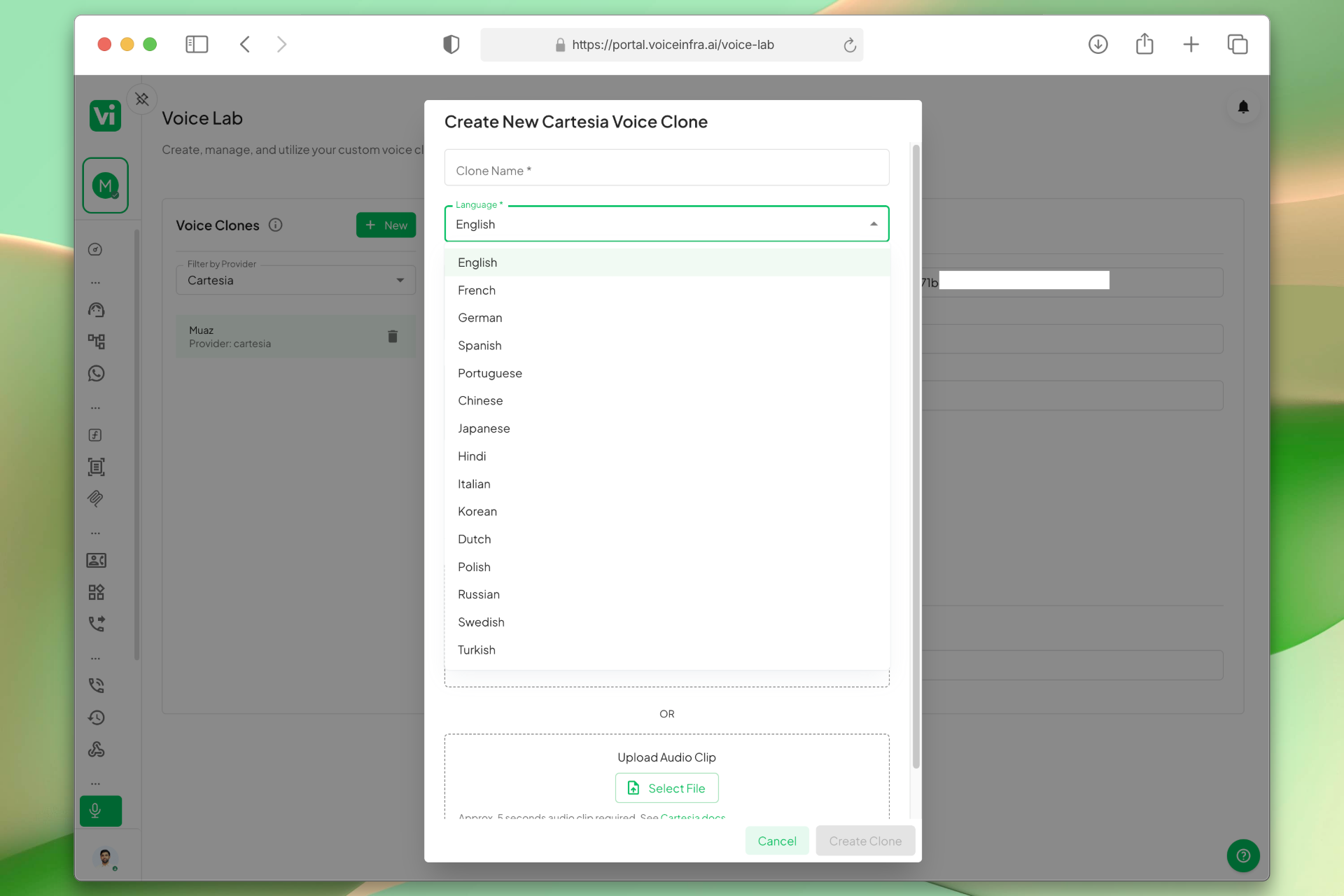Choose Portuguese language option

tap(667, 373)
